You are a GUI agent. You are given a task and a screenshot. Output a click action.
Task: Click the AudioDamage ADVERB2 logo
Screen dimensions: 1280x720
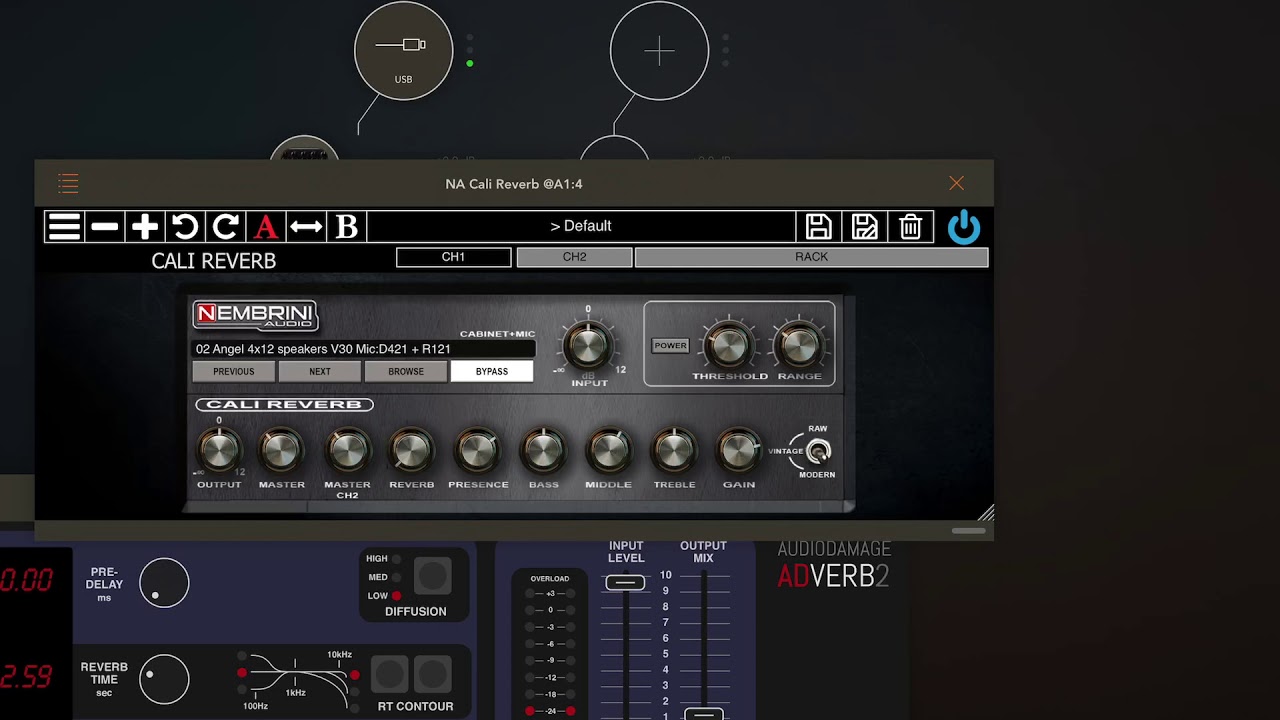coord(834,566)
